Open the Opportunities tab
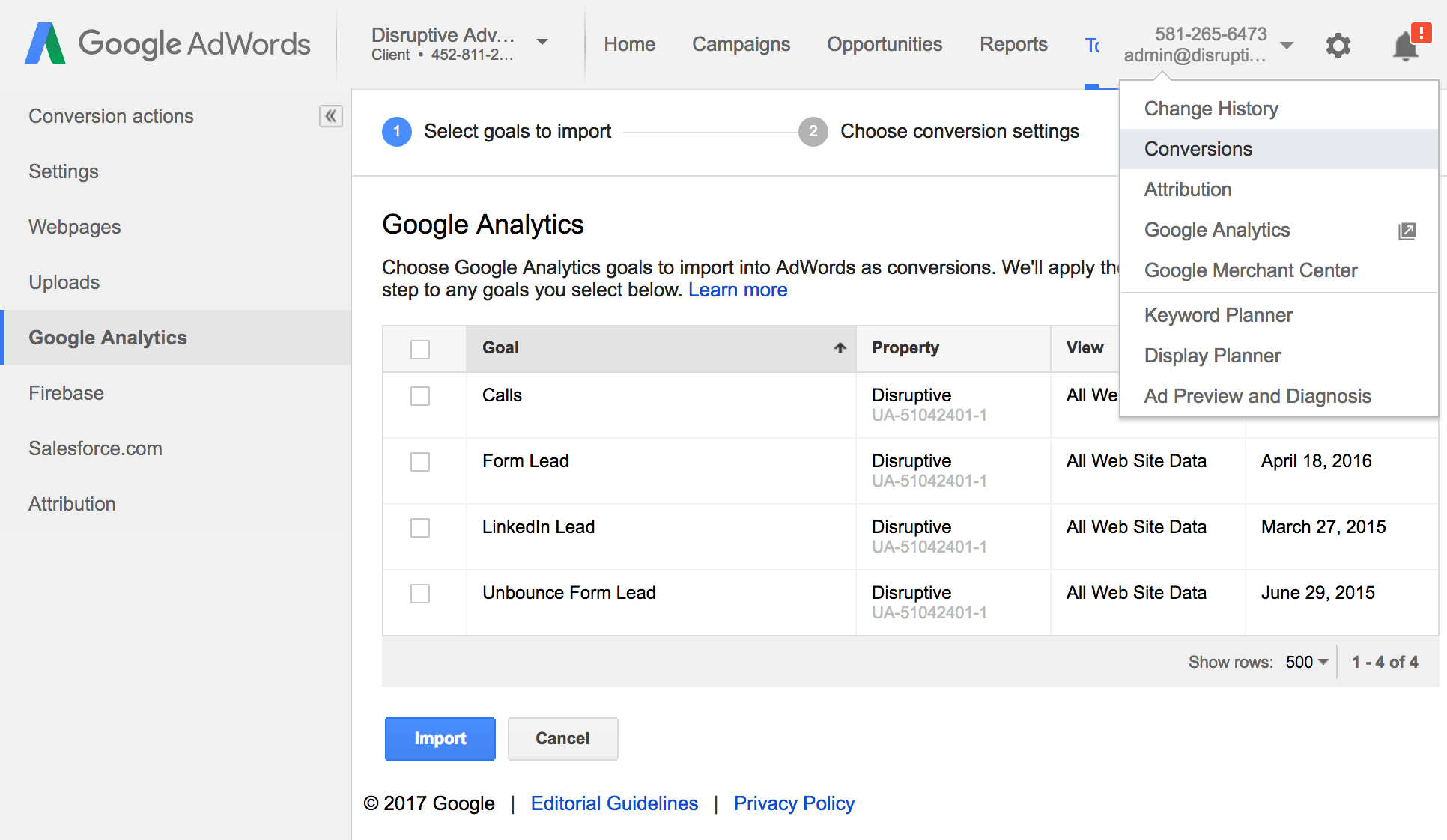 click(885, 45)
